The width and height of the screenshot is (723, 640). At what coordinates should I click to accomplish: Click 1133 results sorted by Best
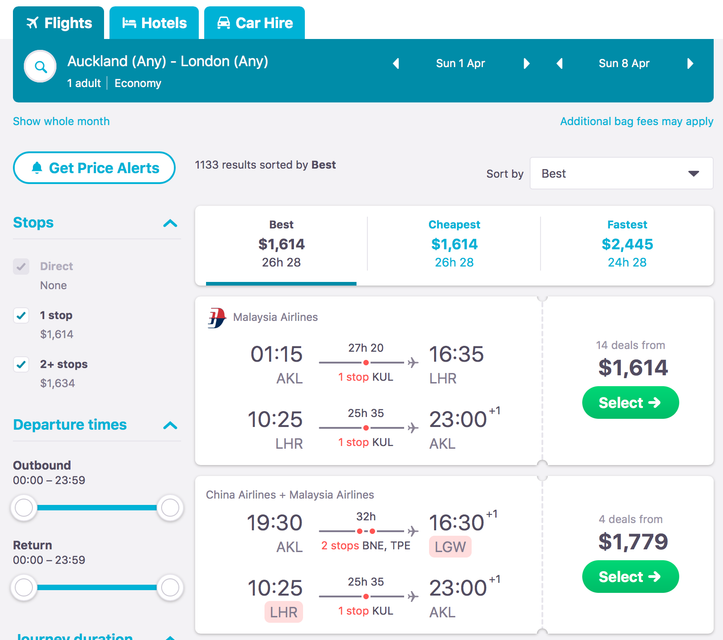[x=265, y=165]
